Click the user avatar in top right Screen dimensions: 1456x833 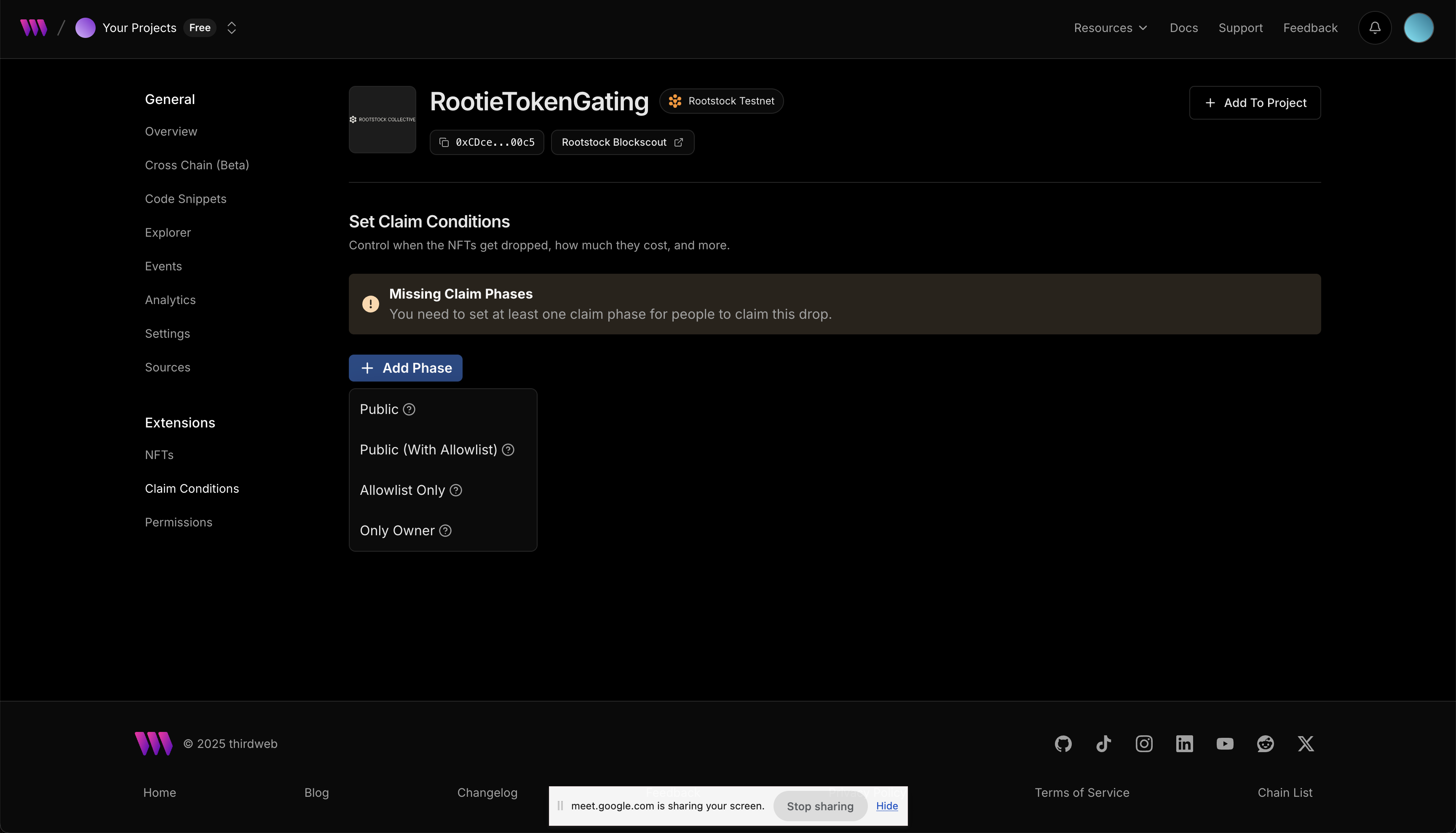(x=1418, y=27)
